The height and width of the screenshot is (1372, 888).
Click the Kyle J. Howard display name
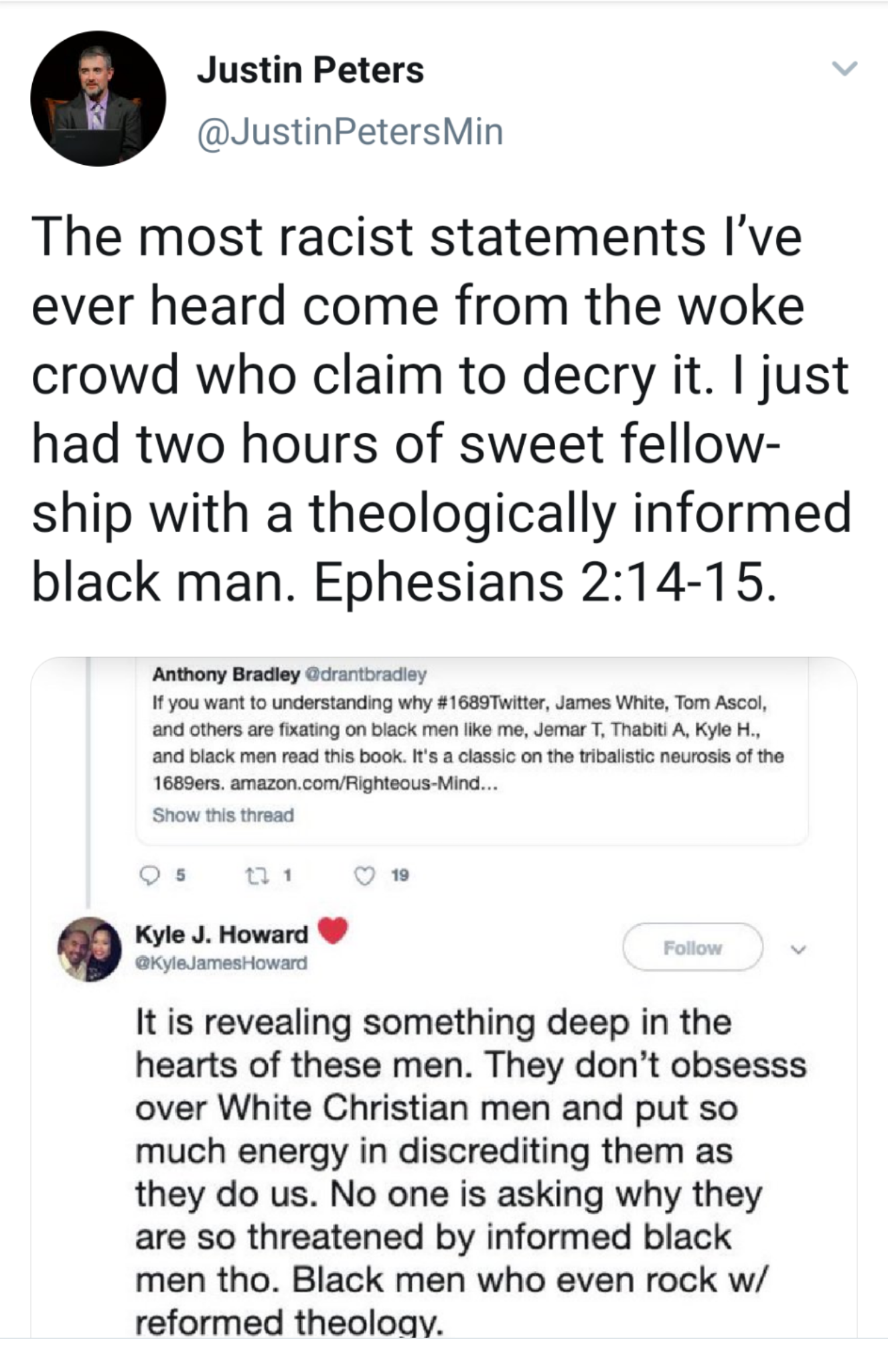222,935
